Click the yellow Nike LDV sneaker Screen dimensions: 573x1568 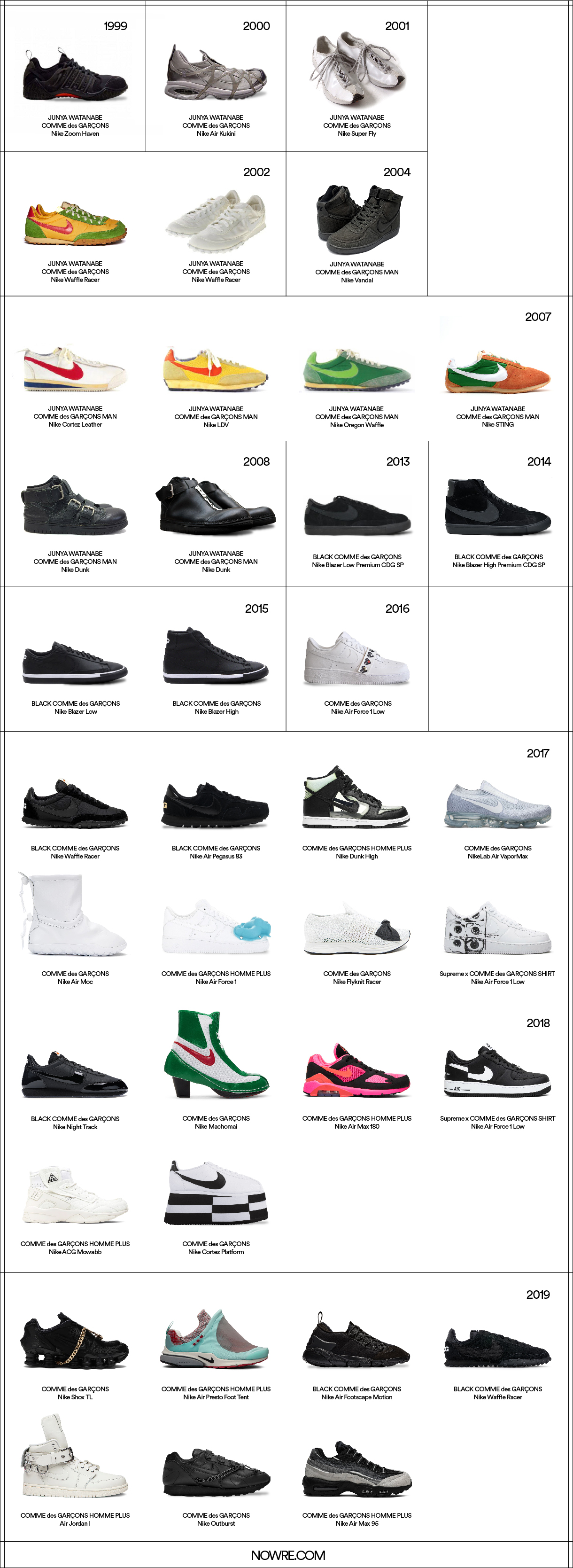(x=215, y=369)
